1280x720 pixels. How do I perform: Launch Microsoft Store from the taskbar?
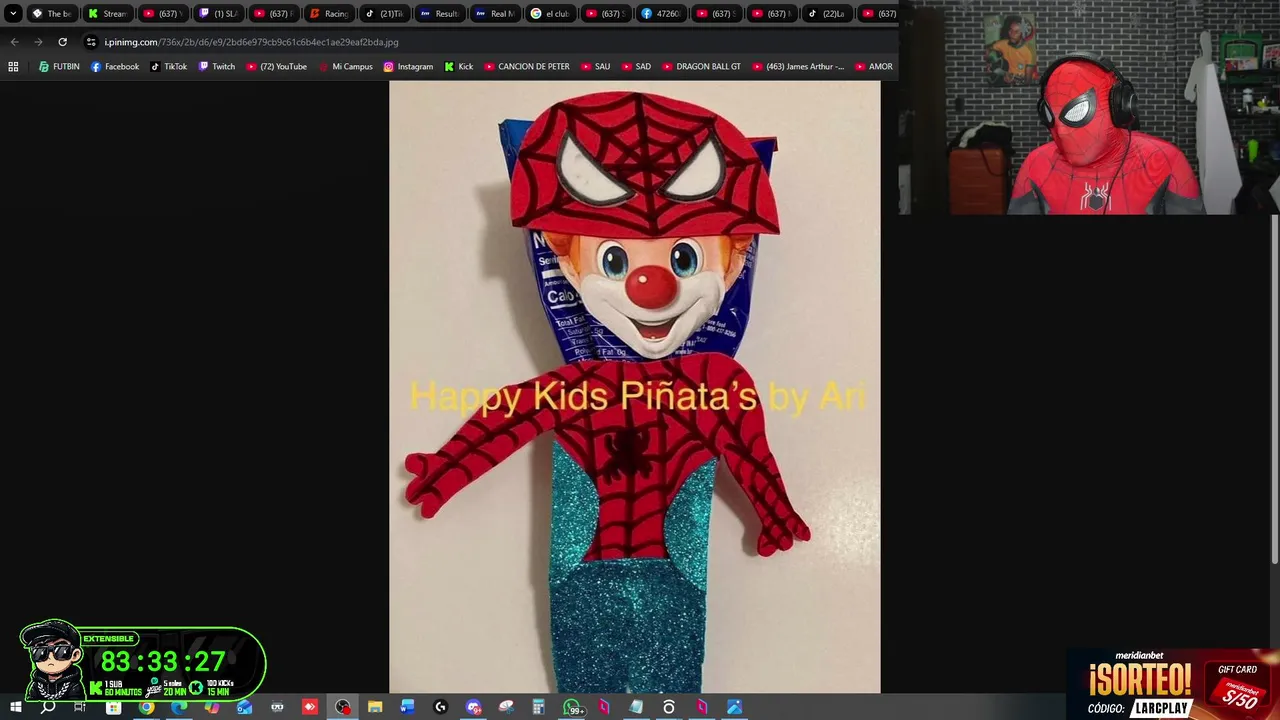[x=113, y=707]
